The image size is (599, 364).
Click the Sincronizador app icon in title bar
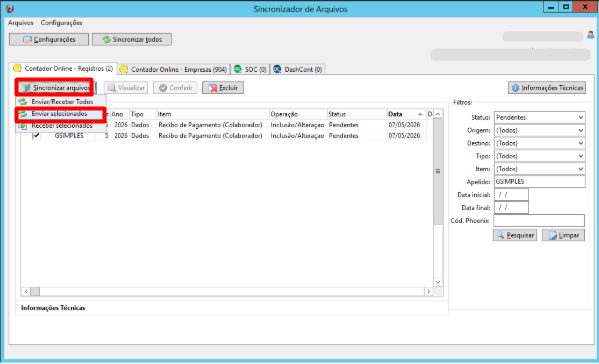pos(10,8)
